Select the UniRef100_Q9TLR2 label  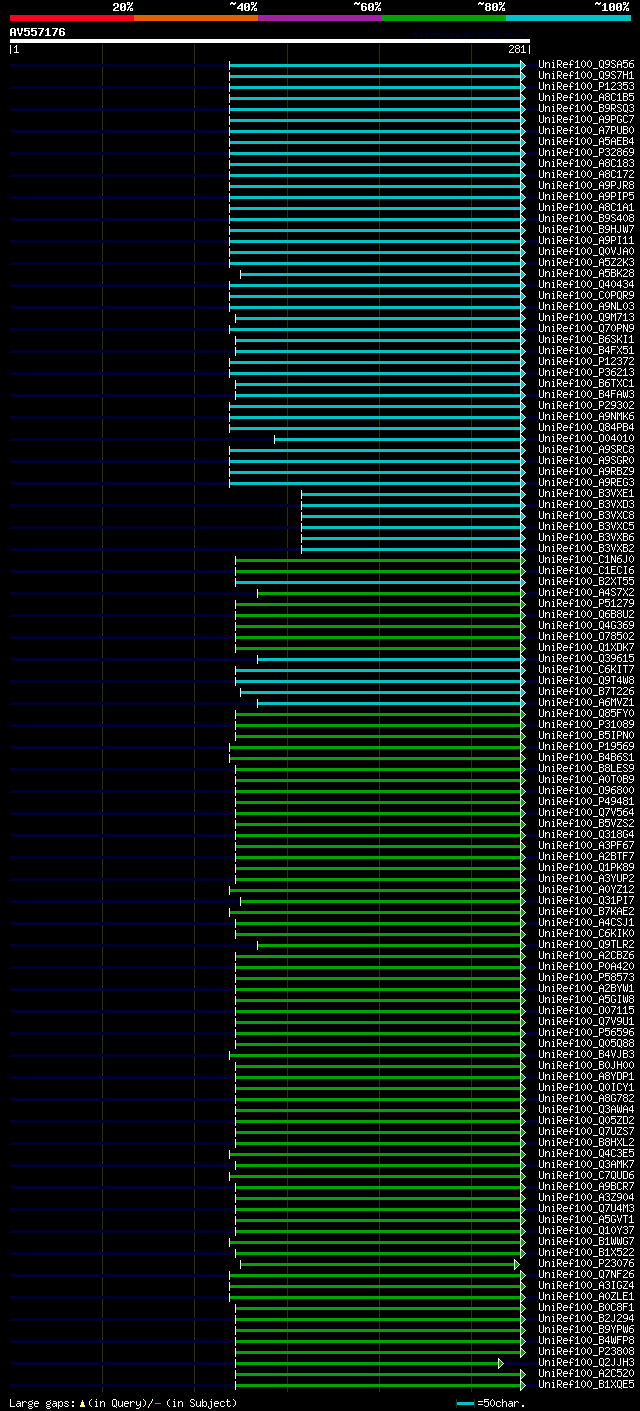[x=586, y=945]
